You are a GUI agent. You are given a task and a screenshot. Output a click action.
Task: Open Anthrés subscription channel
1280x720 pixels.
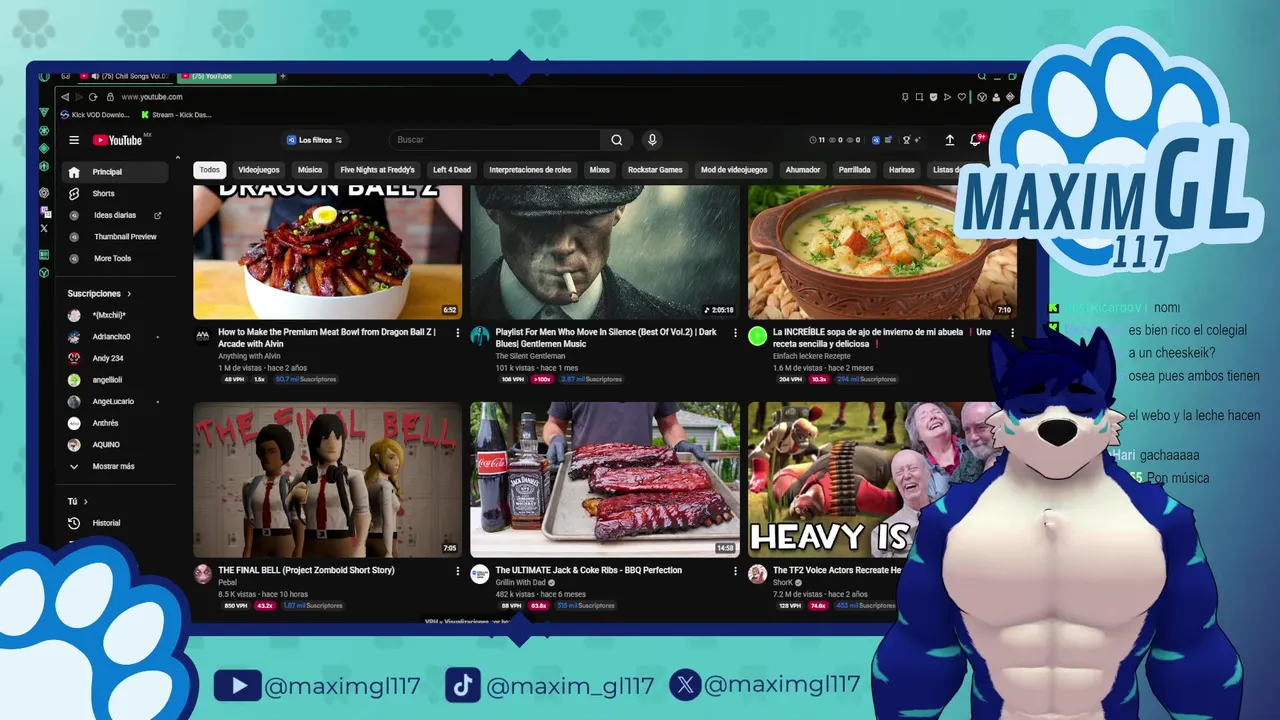point(116,423)
